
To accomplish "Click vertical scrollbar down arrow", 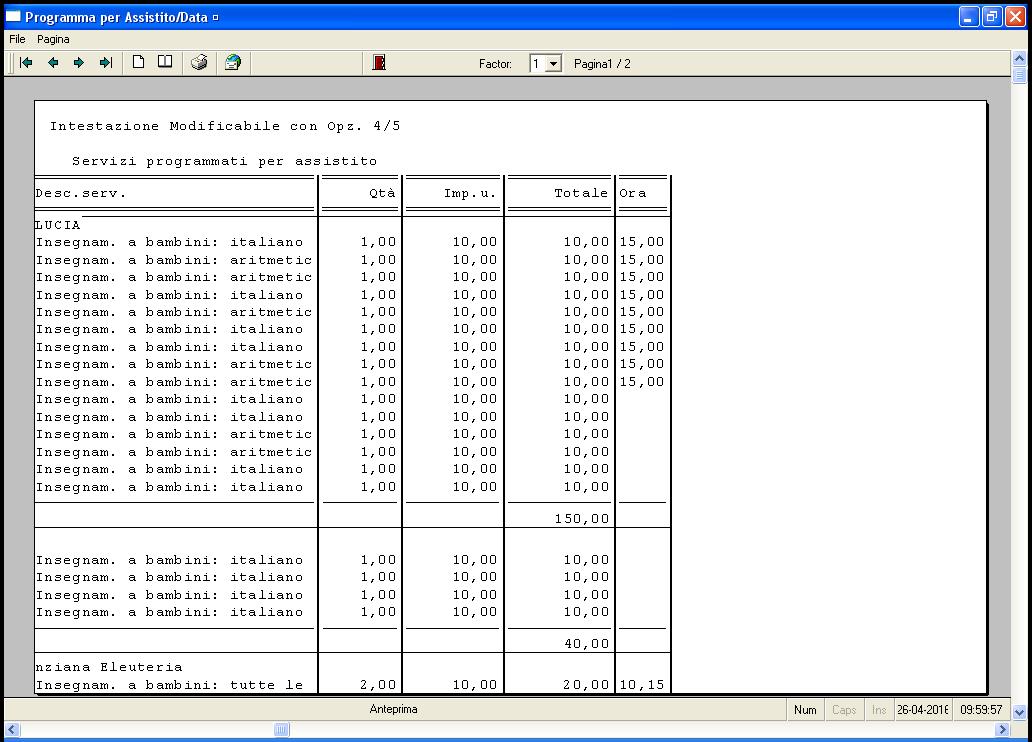I will tap(1019, 712).
